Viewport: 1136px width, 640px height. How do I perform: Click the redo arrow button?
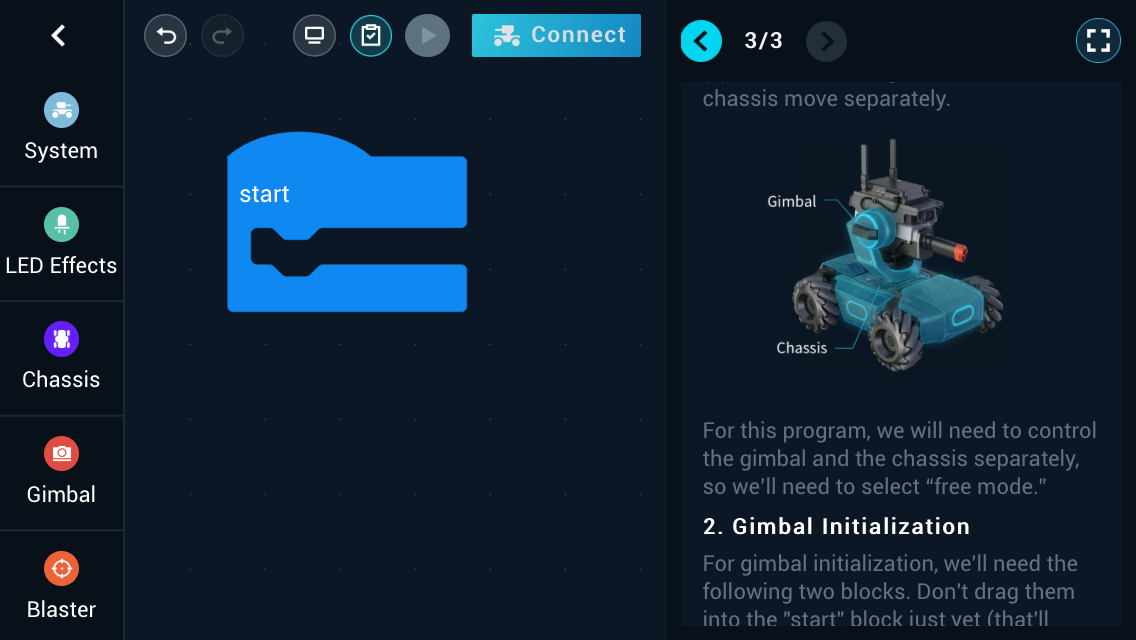222,36
